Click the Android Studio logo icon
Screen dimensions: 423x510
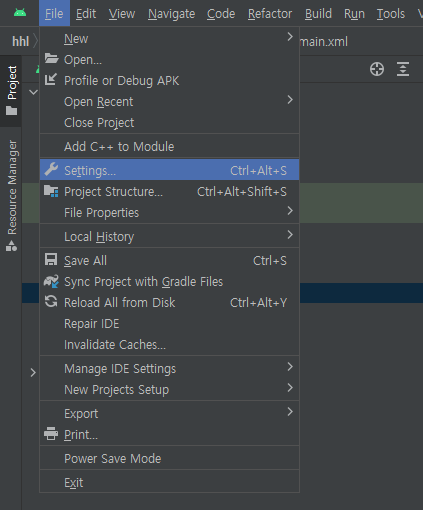pos(20,13)
